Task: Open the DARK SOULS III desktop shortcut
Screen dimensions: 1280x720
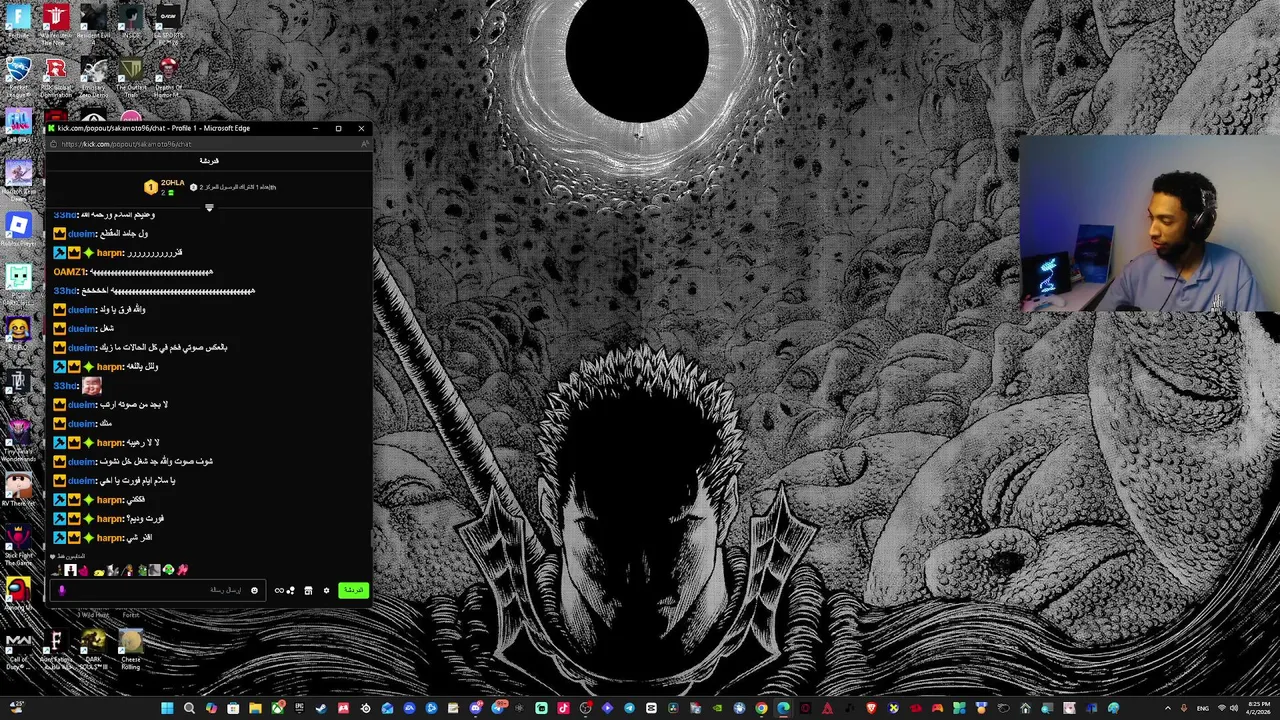Action: [x=93, y=648]
